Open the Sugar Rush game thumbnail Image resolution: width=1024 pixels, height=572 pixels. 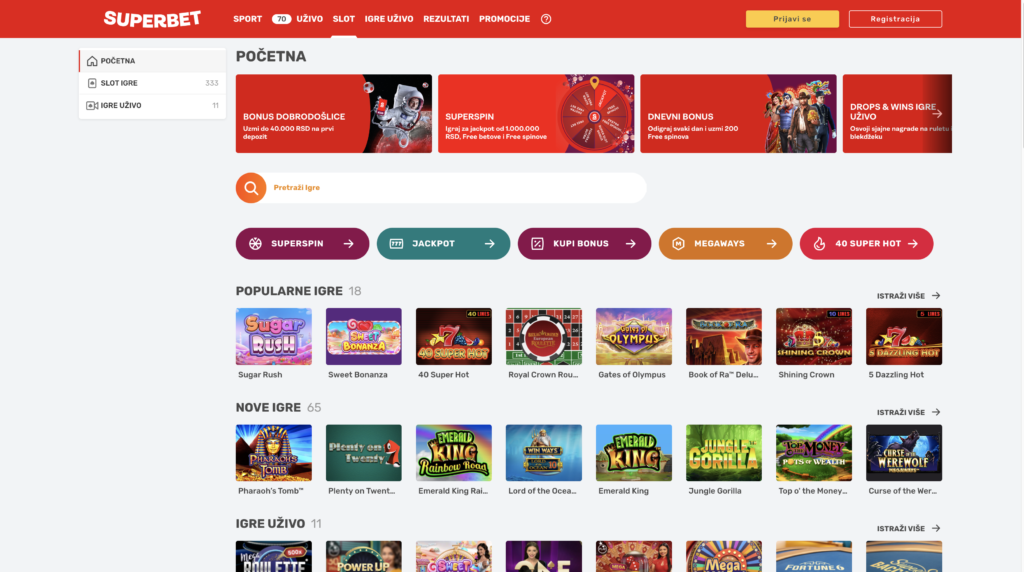click(x=274, y=336)
